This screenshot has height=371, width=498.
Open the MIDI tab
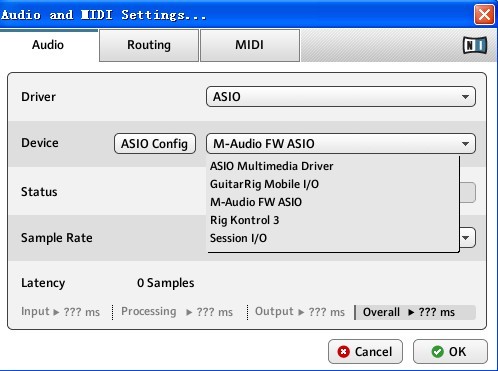(x=250, y=45)
